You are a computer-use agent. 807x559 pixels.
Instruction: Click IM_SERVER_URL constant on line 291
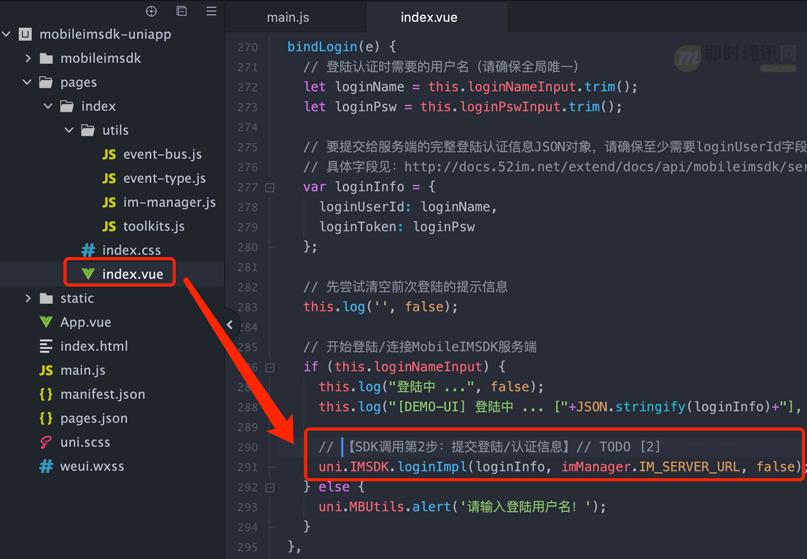(x=689, y=467)
